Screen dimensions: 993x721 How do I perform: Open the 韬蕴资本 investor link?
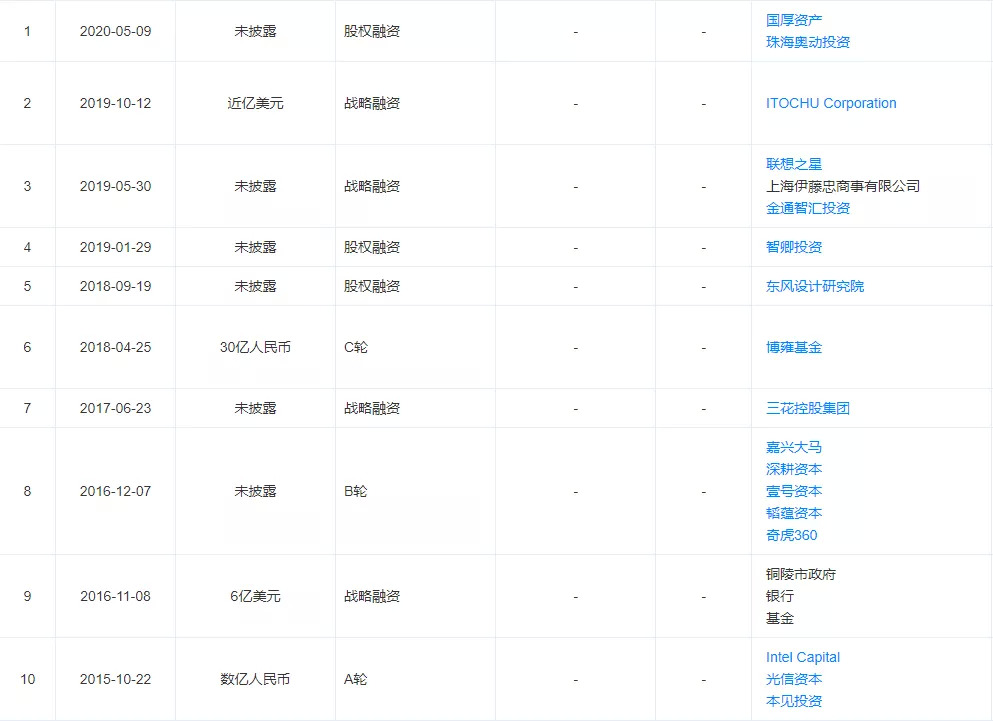click(794, 513)
